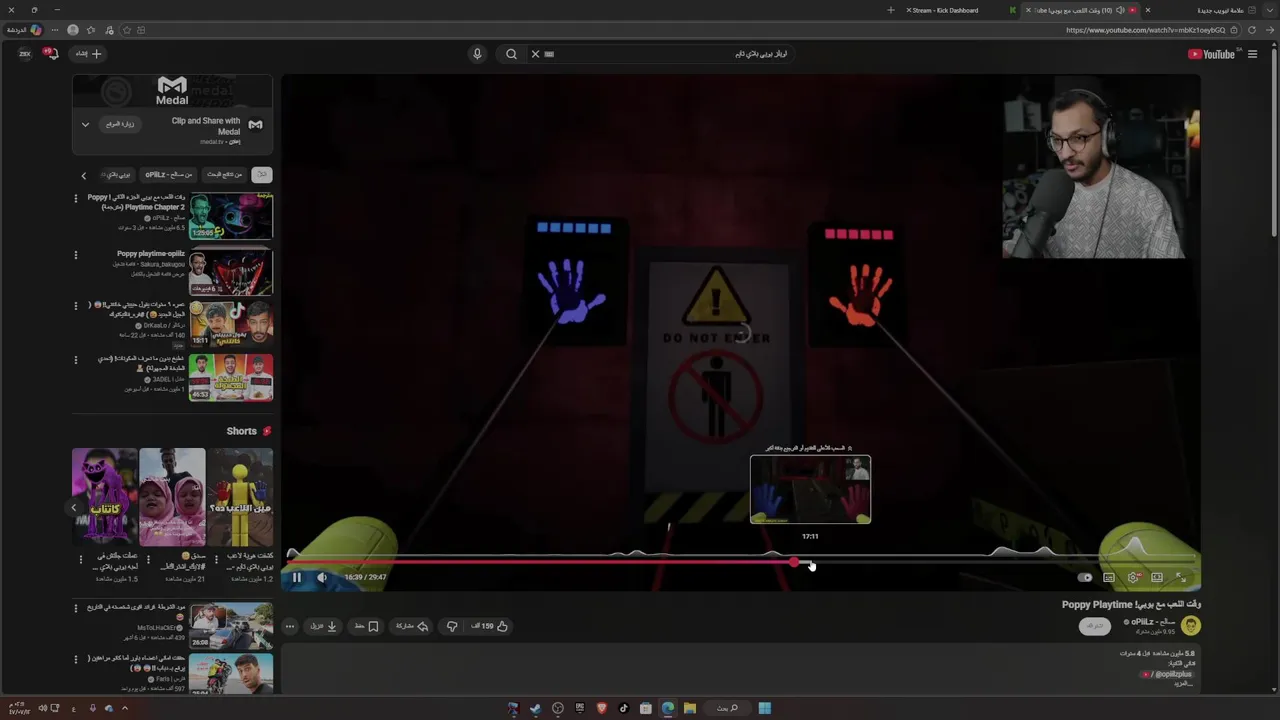Open a new browser tab plus
The height and width of the screenshot is (720, 1280).
[891, 10]
